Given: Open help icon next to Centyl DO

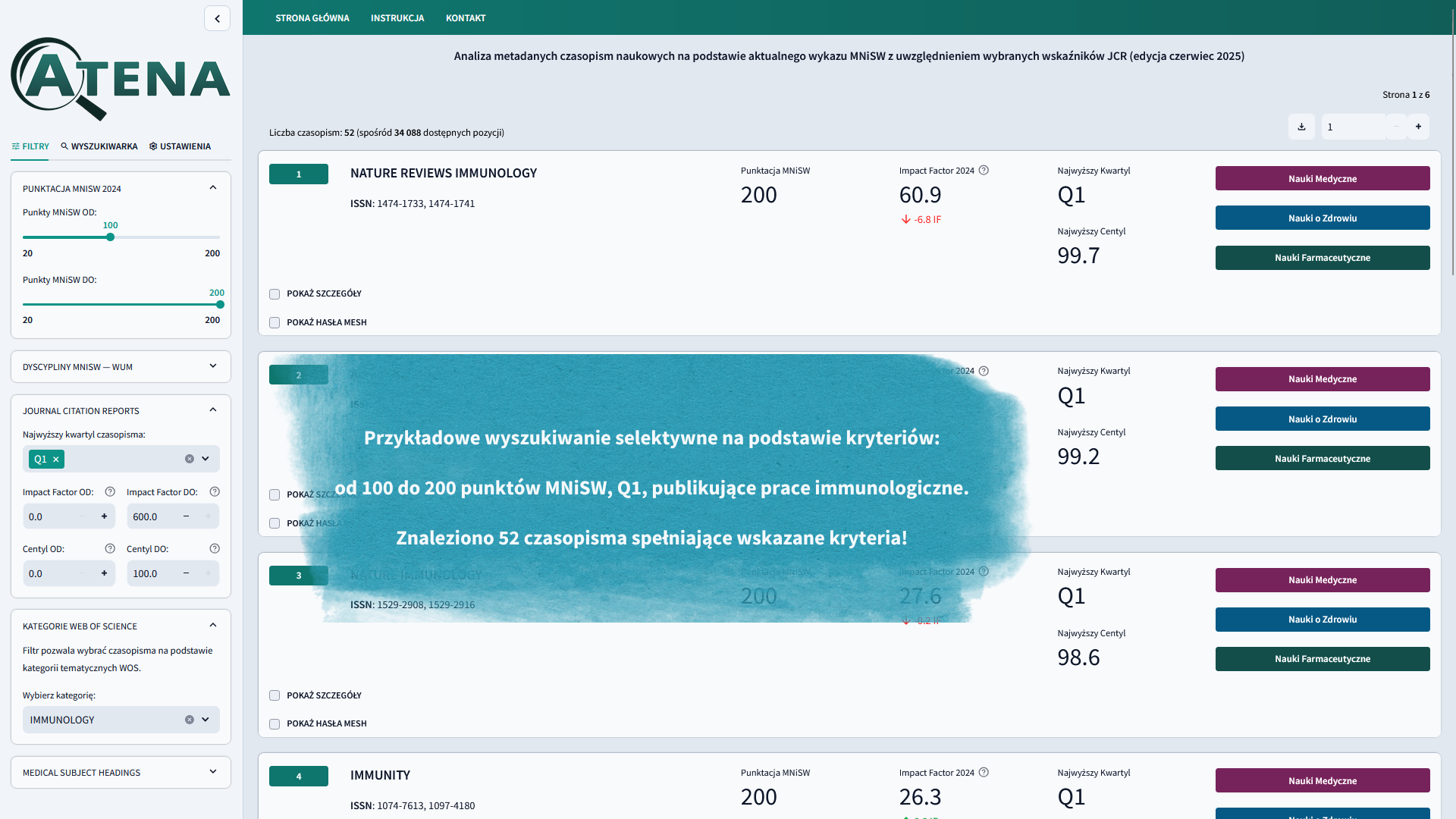Looking at the screenshot, I should pyautogui.click(x=215, y=548).
